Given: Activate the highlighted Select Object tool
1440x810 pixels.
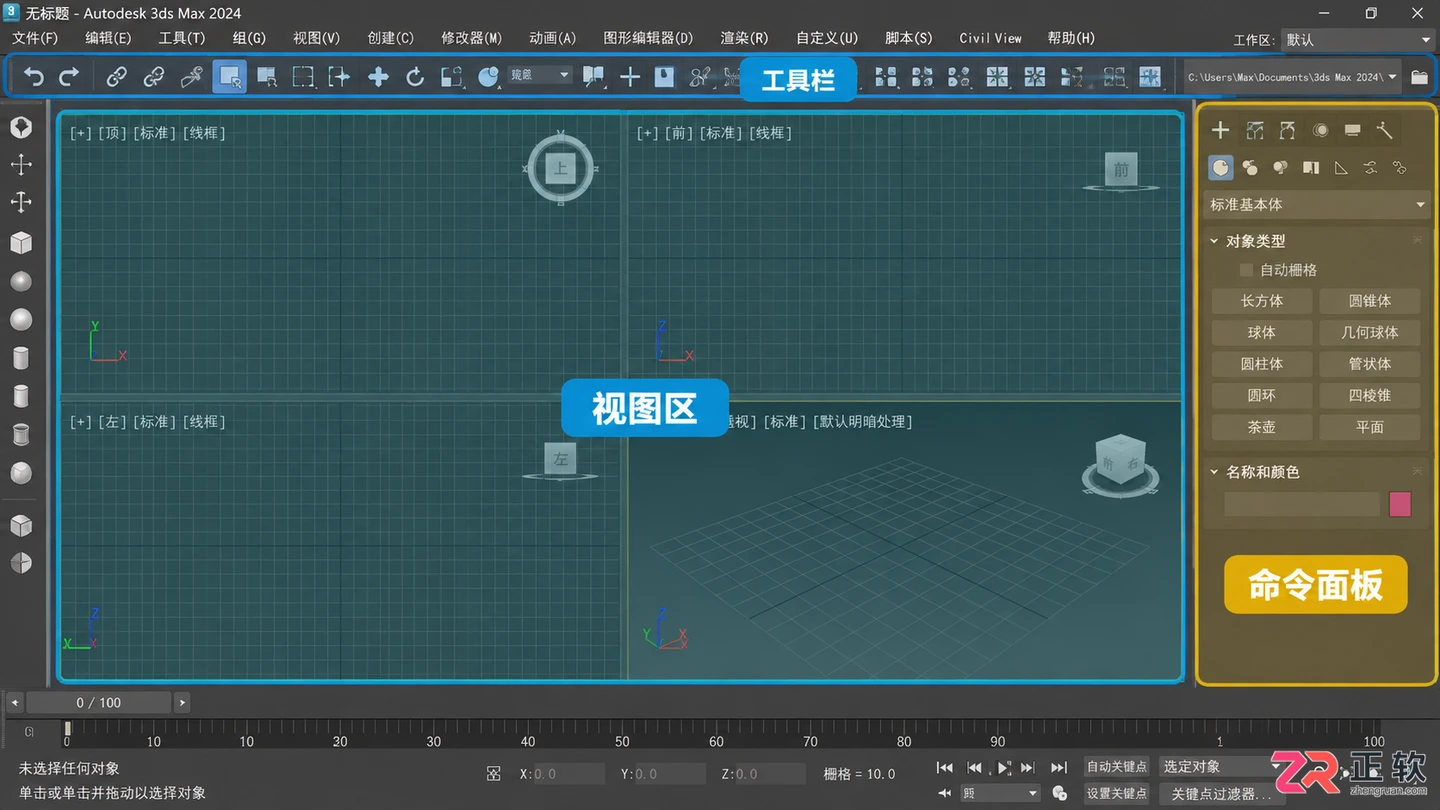Looking at the screenshot, I should [229, 76].
